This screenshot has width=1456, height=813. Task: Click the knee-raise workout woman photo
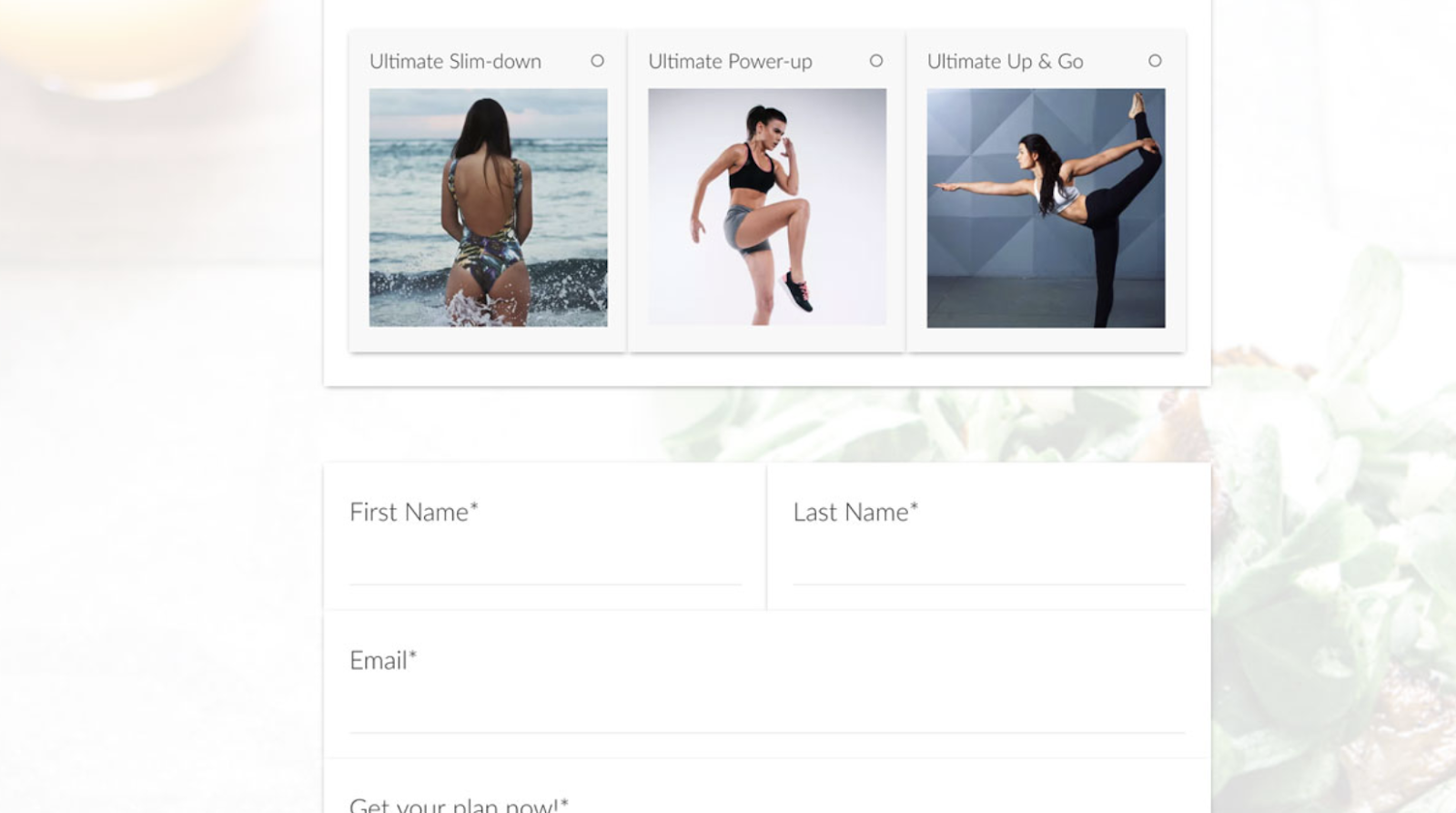click(x=767, y=208)
